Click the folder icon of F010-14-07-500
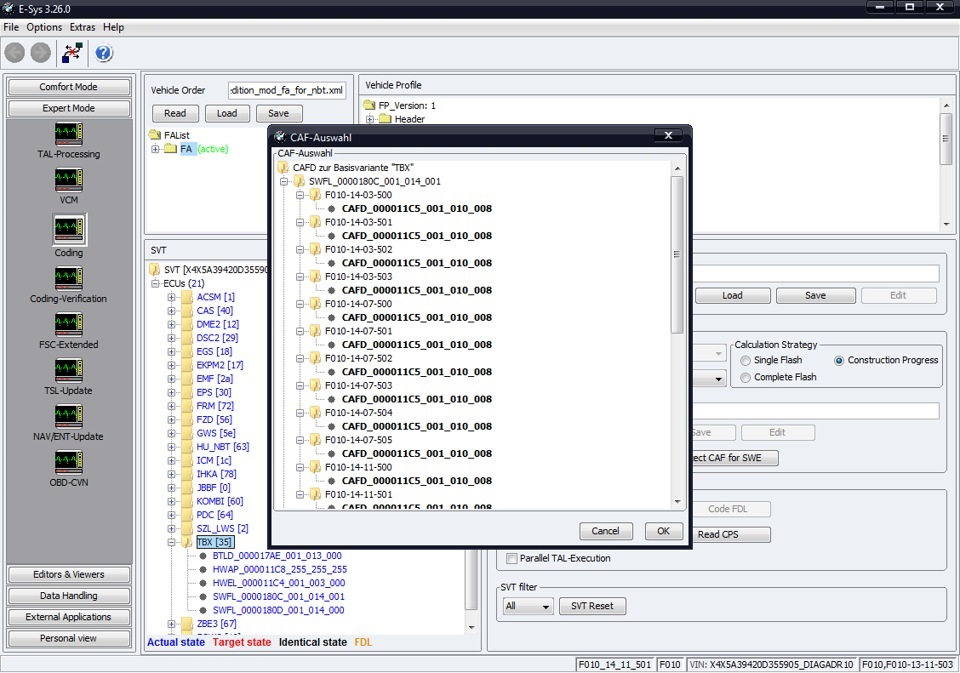Viewport: 960px width, 673px height. [315, 304]
